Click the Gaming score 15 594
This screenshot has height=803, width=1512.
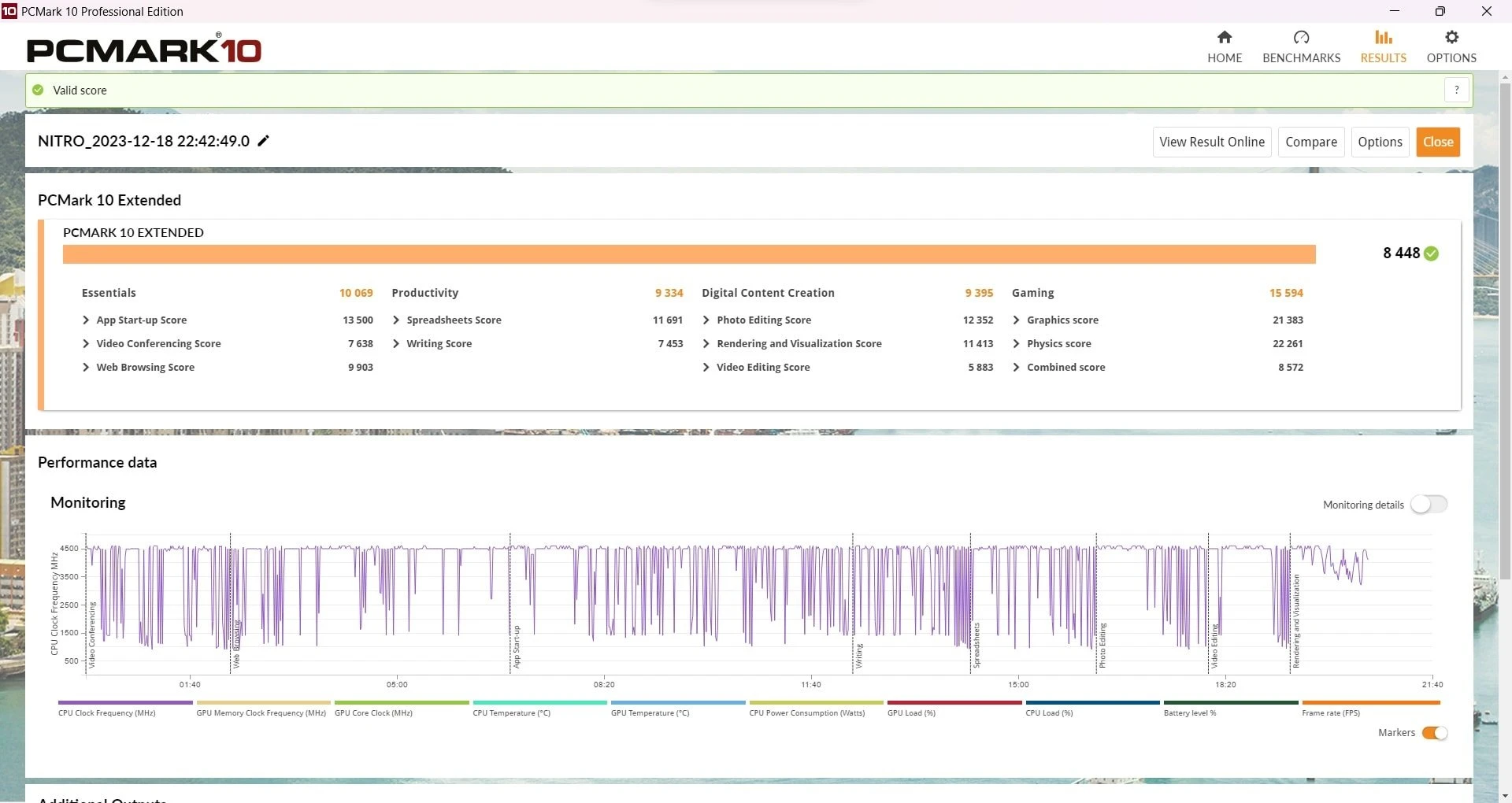[1286, 293]
